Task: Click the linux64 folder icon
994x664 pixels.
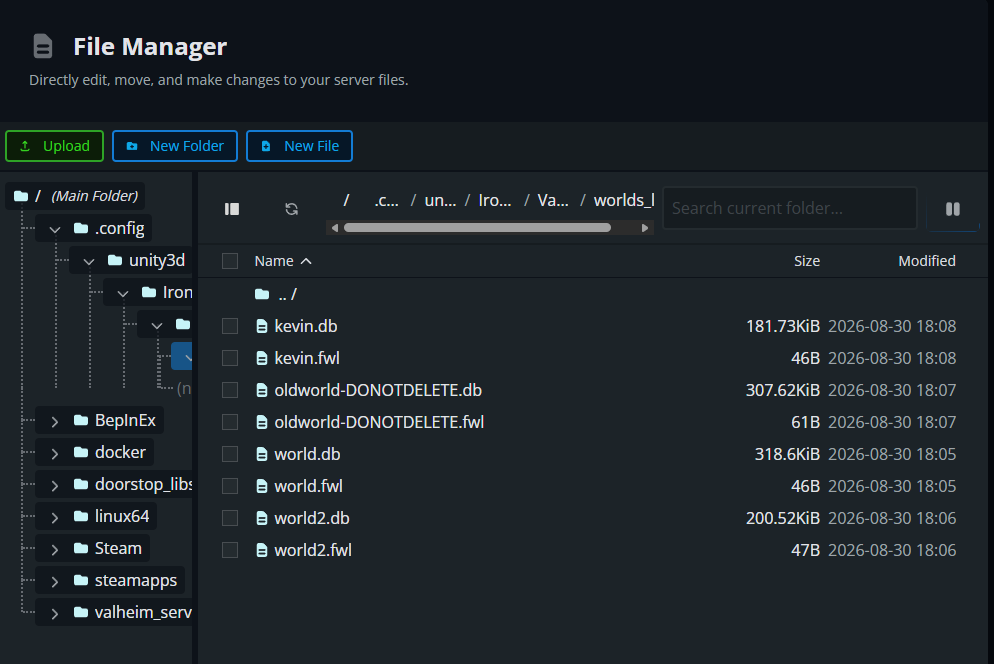Action: pyautogui.click(x=81, y=516)
